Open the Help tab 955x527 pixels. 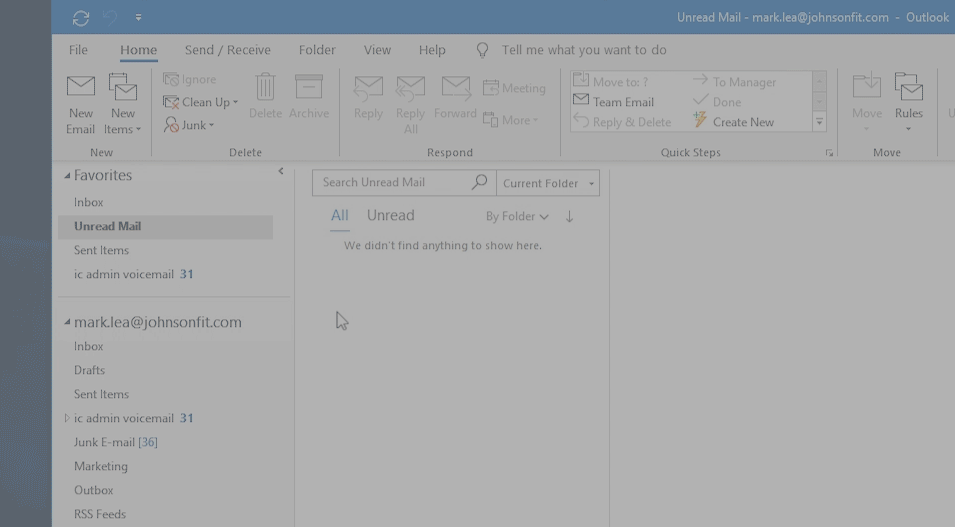click(x=432, y=50)
